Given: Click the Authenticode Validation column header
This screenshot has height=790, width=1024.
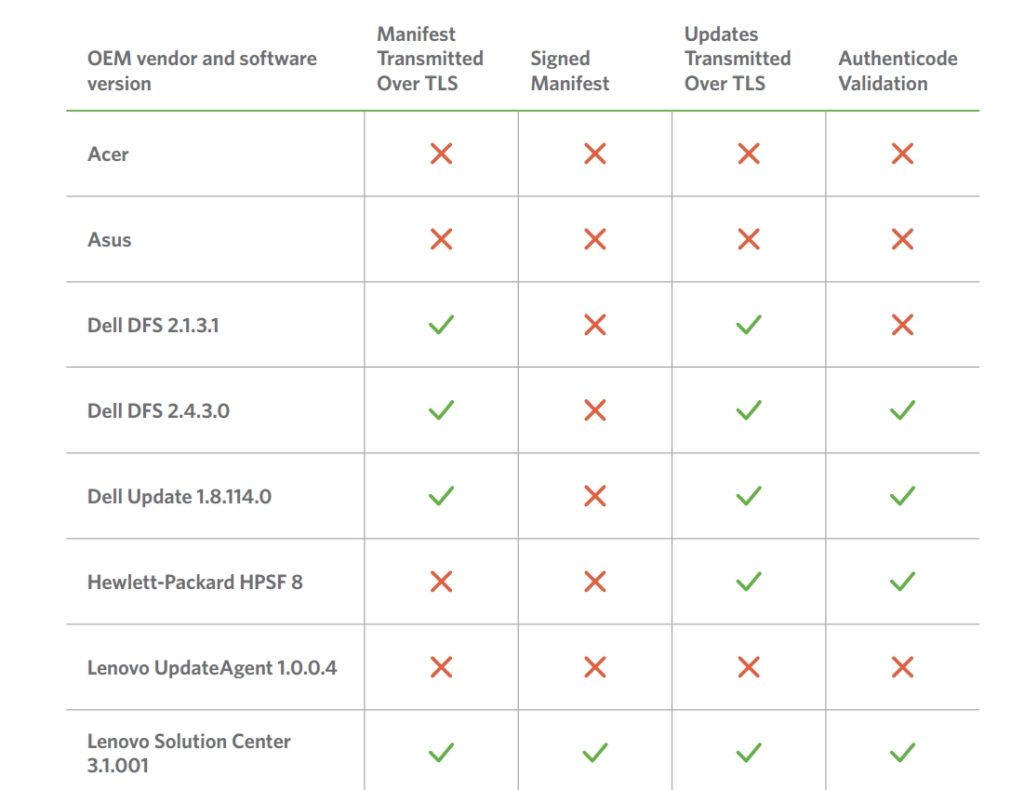Looking at the screenshot, I should (x=897, y=71).
